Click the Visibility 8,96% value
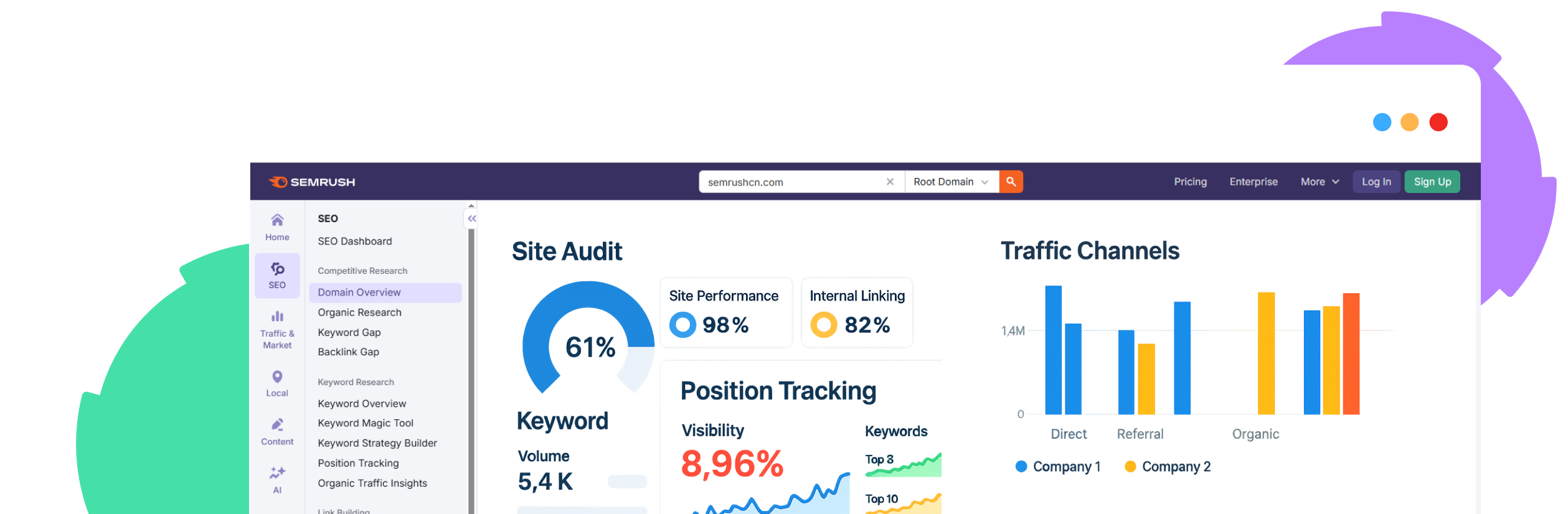 tap(732, 464)
